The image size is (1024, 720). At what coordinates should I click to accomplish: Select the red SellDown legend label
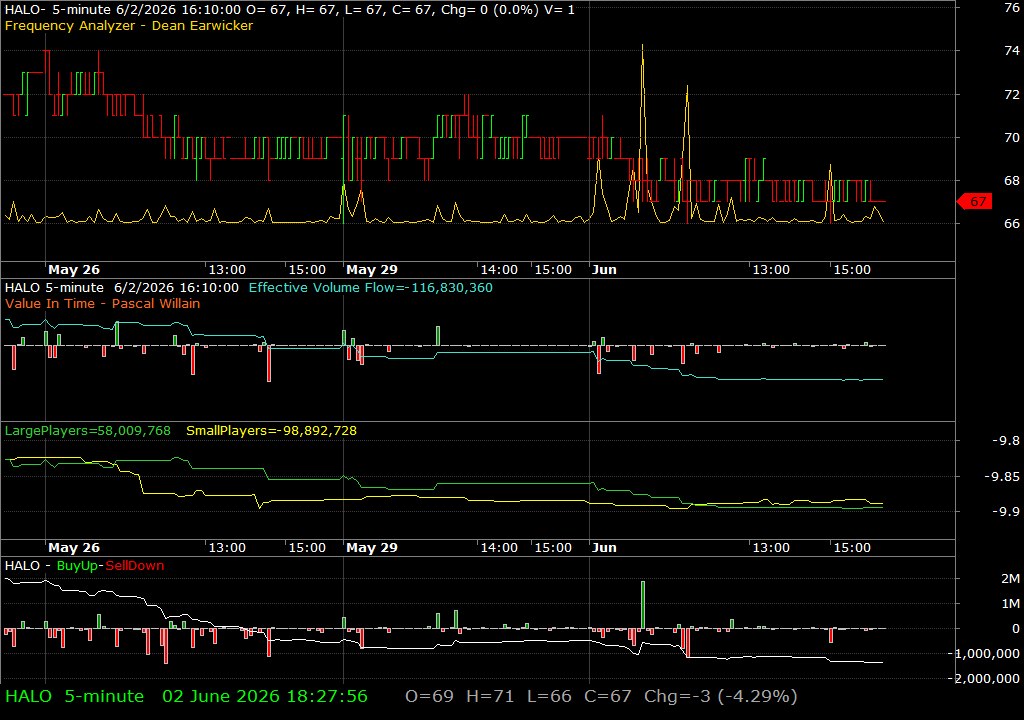point(135,566)
